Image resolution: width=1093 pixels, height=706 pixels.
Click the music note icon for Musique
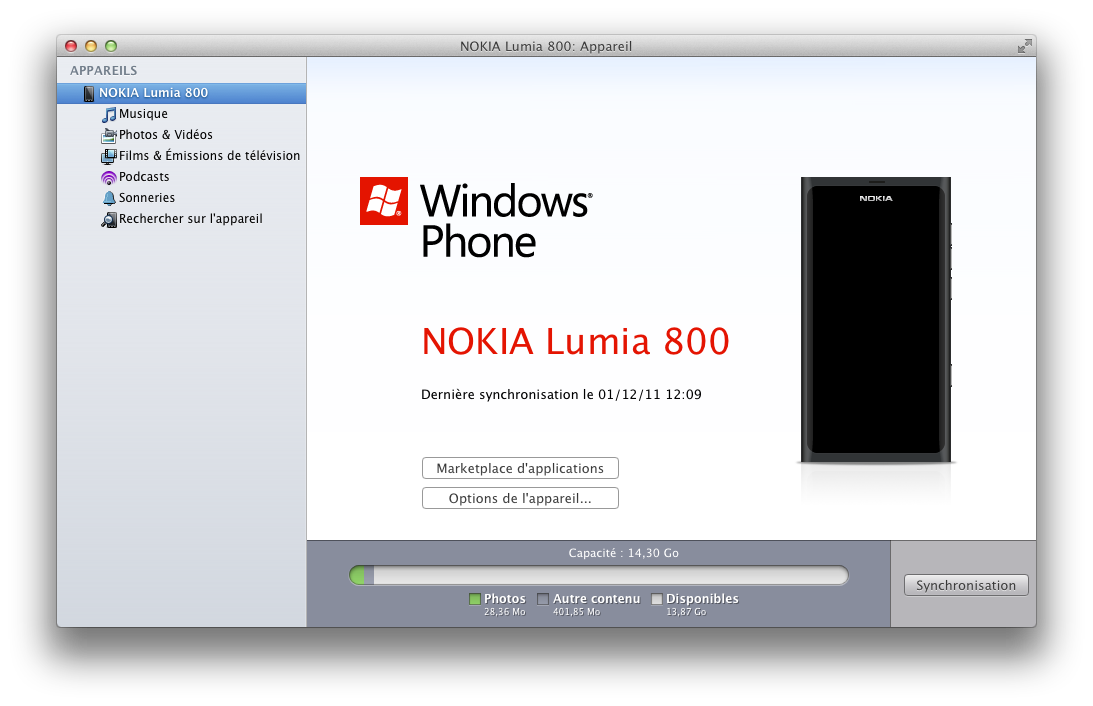tap(109, 114)
